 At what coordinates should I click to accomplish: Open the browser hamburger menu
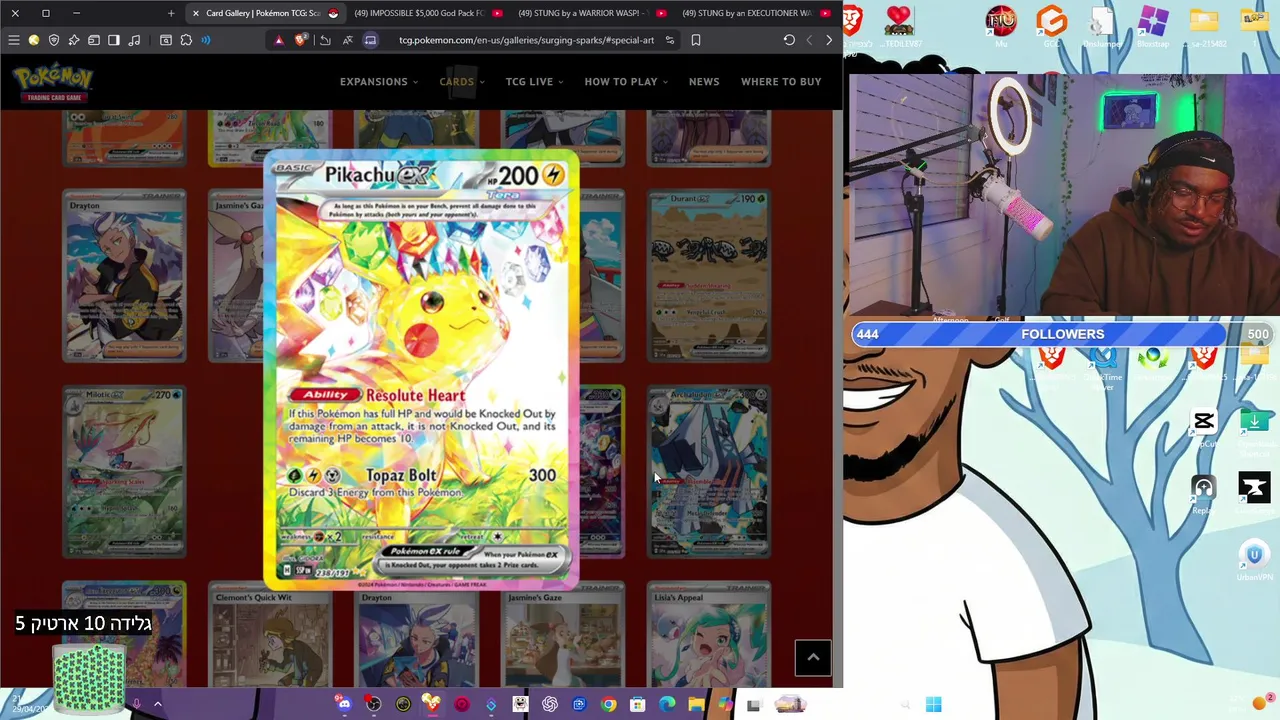pos(14,40)
